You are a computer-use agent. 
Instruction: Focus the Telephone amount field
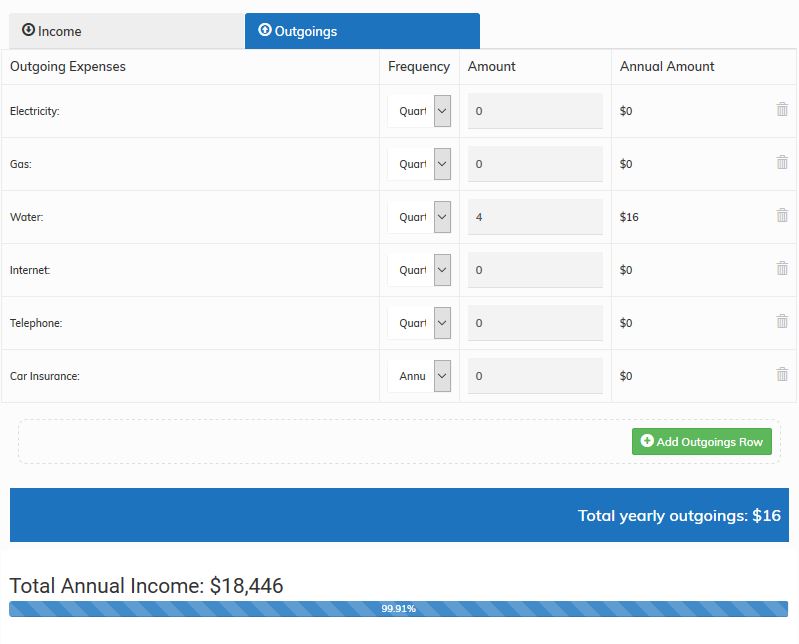(x=535, y=323)
